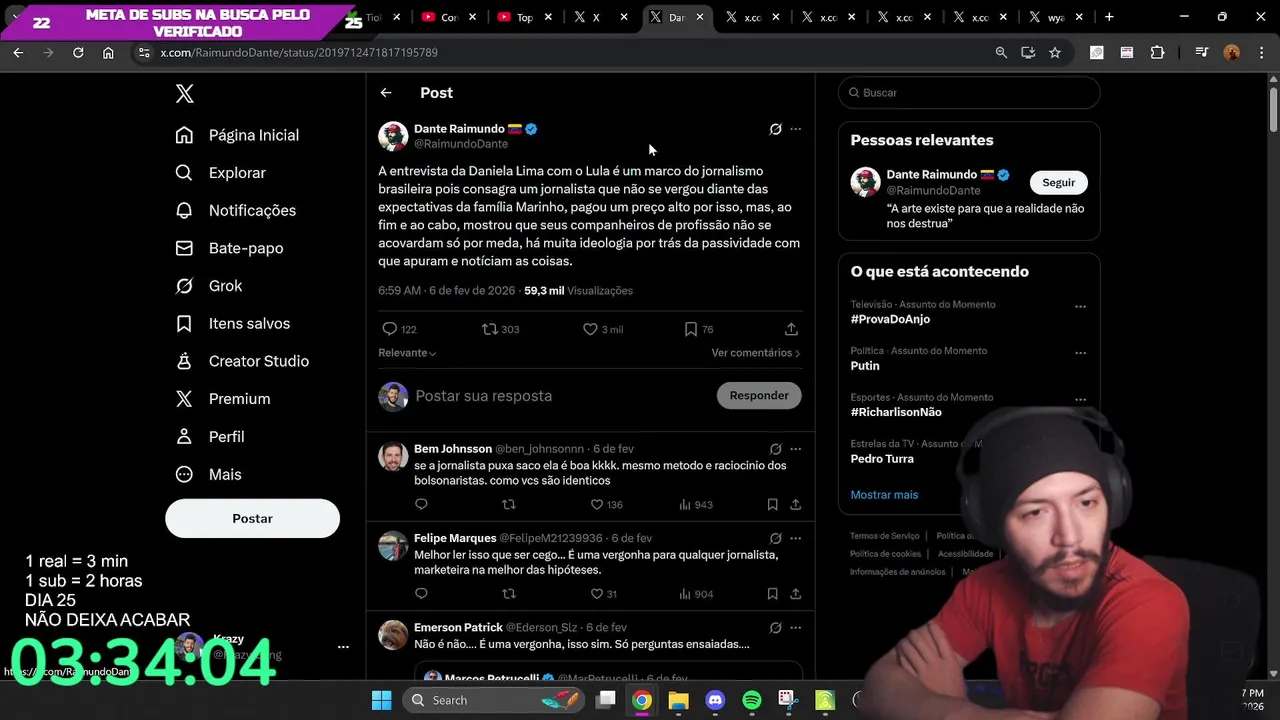Open more options on Bem Johnsson's reply
The height and width of the screenshot is (720, 1280).
click(x=796, y=449)
